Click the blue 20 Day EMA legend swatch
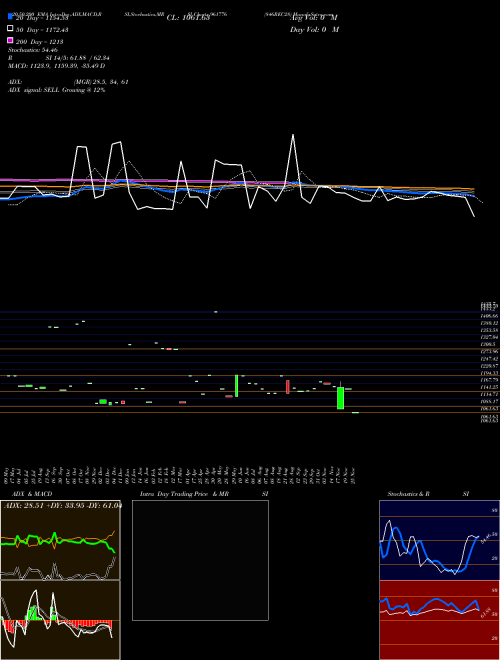The image size is (500, 660). tap(10, 16)
